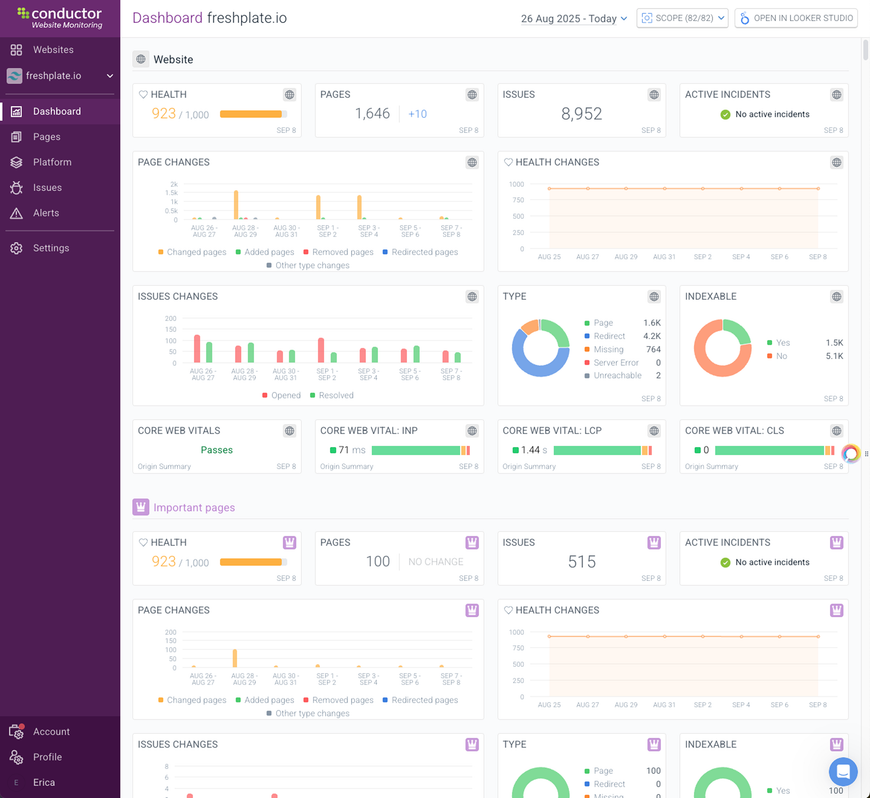Click globe icon on CORE WEB VITALS card
This screenshot has height=798, width=870.
[x=290, y=431]
